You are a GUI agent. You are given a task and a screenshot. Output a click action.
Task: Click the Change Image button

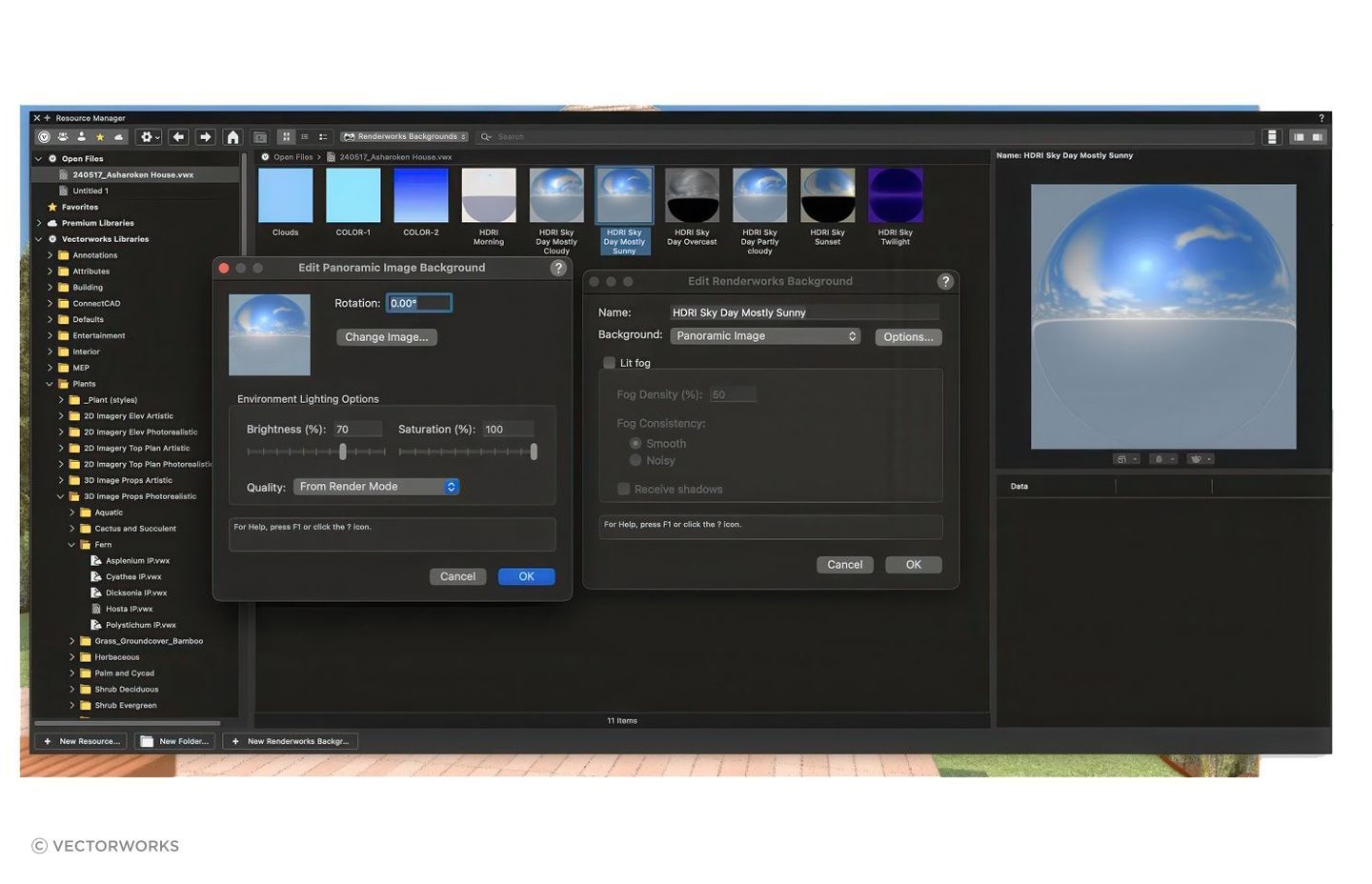tap(386, 336)
